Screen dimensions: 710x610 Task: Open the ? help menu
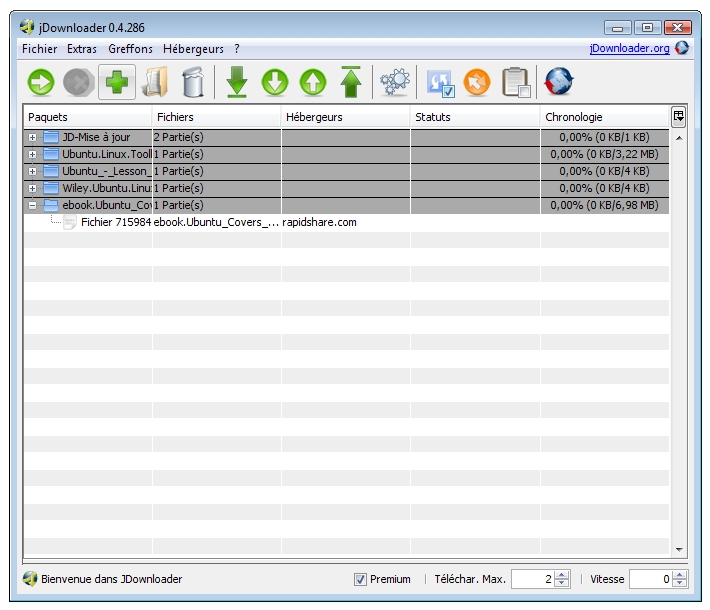coord(236,49)
